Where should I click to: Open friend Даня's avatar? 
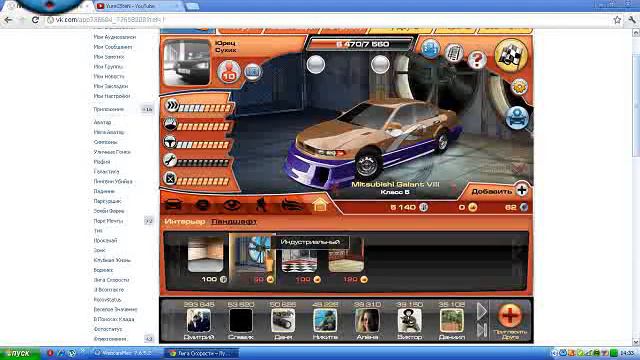[x=283, y=320]
